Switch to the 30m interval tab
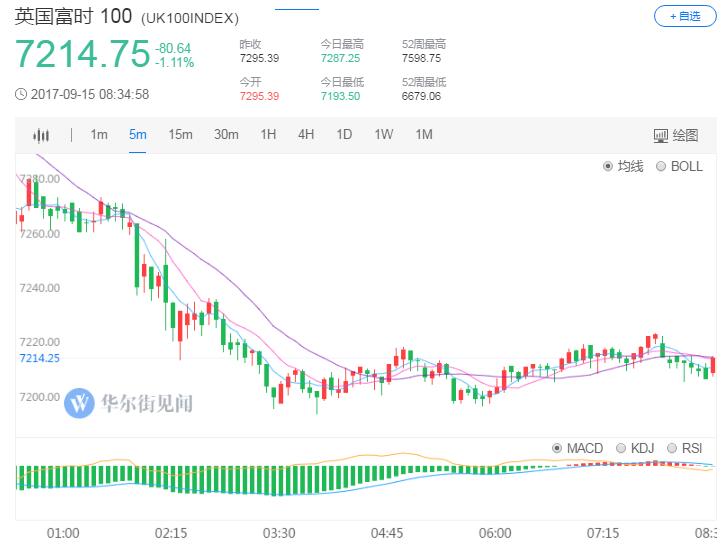724x547 pixels. click(x=226, y=134)
